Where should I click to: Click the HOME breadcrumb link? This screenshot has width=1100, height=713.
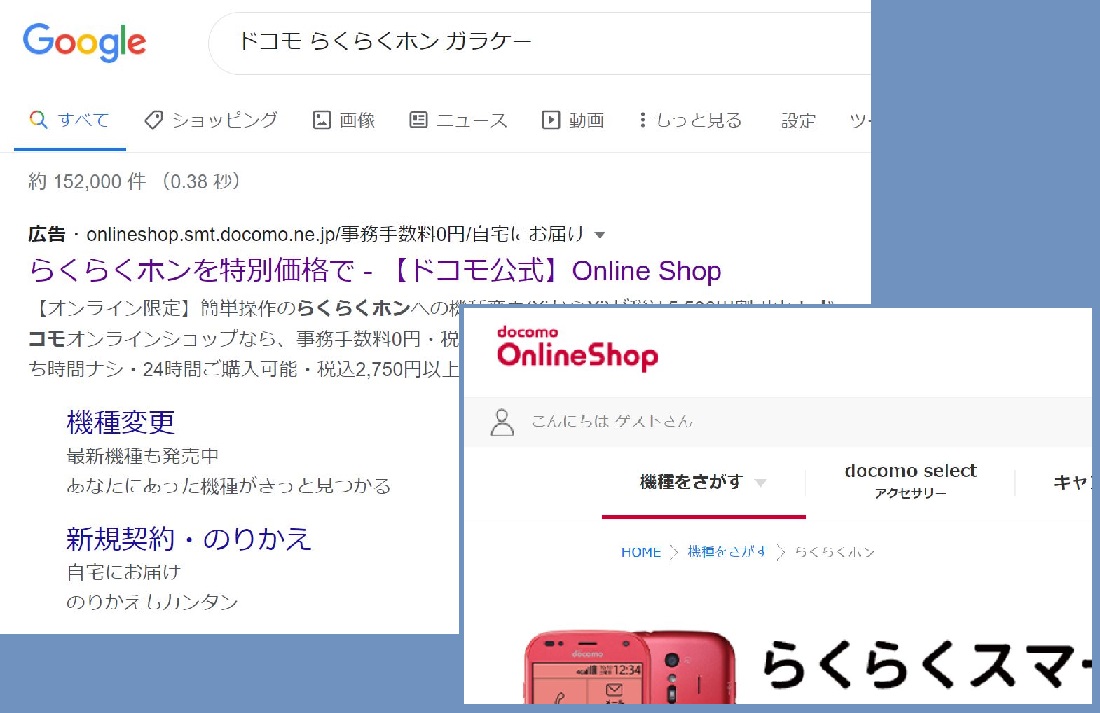tap(640, 552)
